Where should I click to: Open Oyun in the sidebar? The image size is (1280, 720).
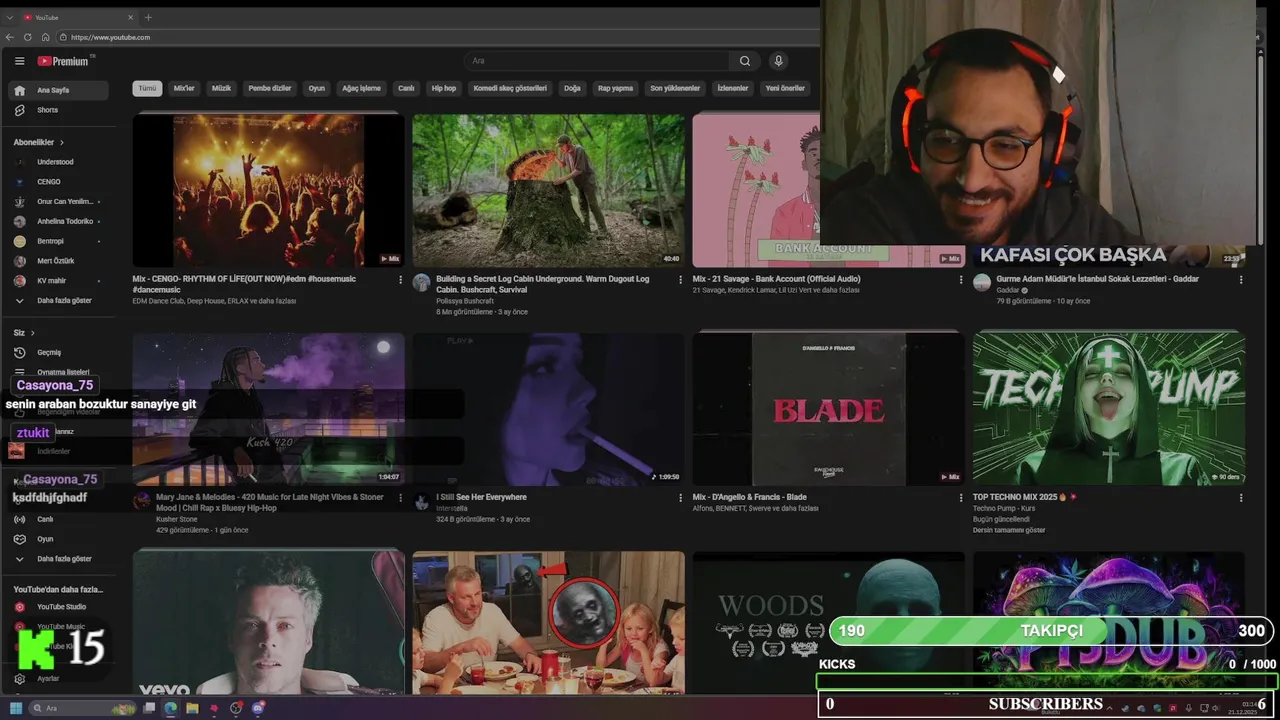(59, 539)
